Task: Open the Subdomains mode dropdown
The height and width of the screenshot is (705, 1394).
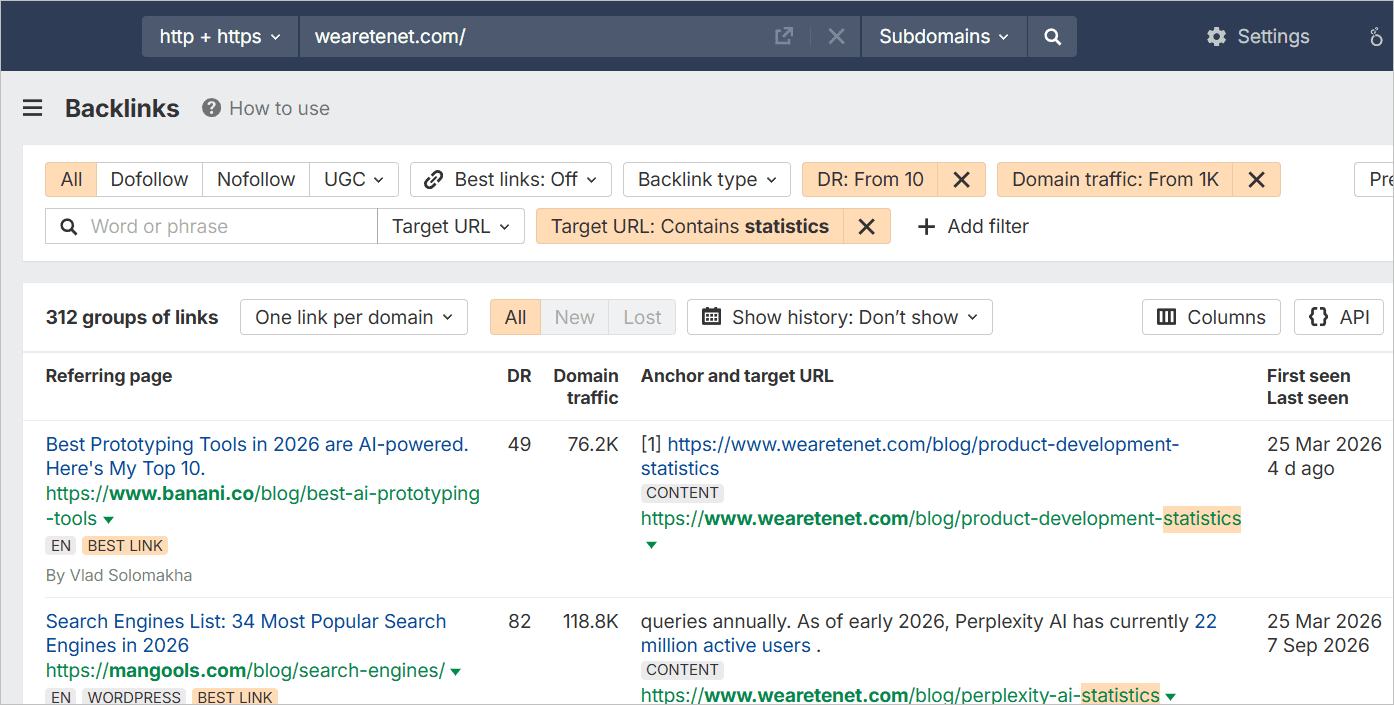Action: pyautogui.click(x=944, y=37)
